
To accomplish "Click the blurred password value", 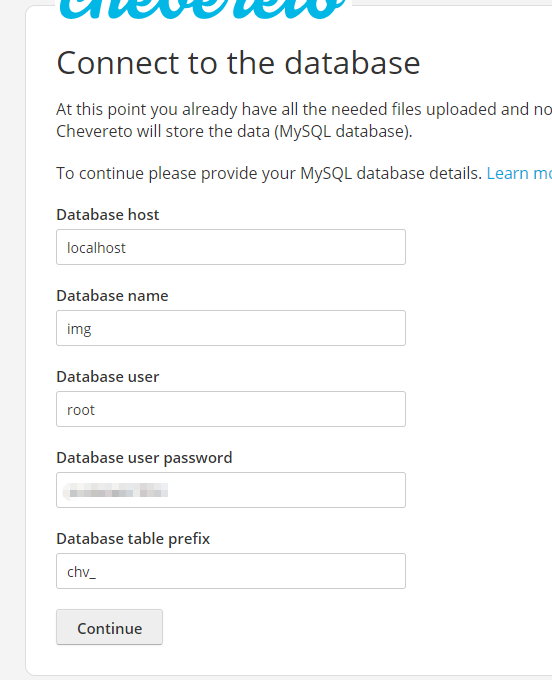I will [115, 491].
